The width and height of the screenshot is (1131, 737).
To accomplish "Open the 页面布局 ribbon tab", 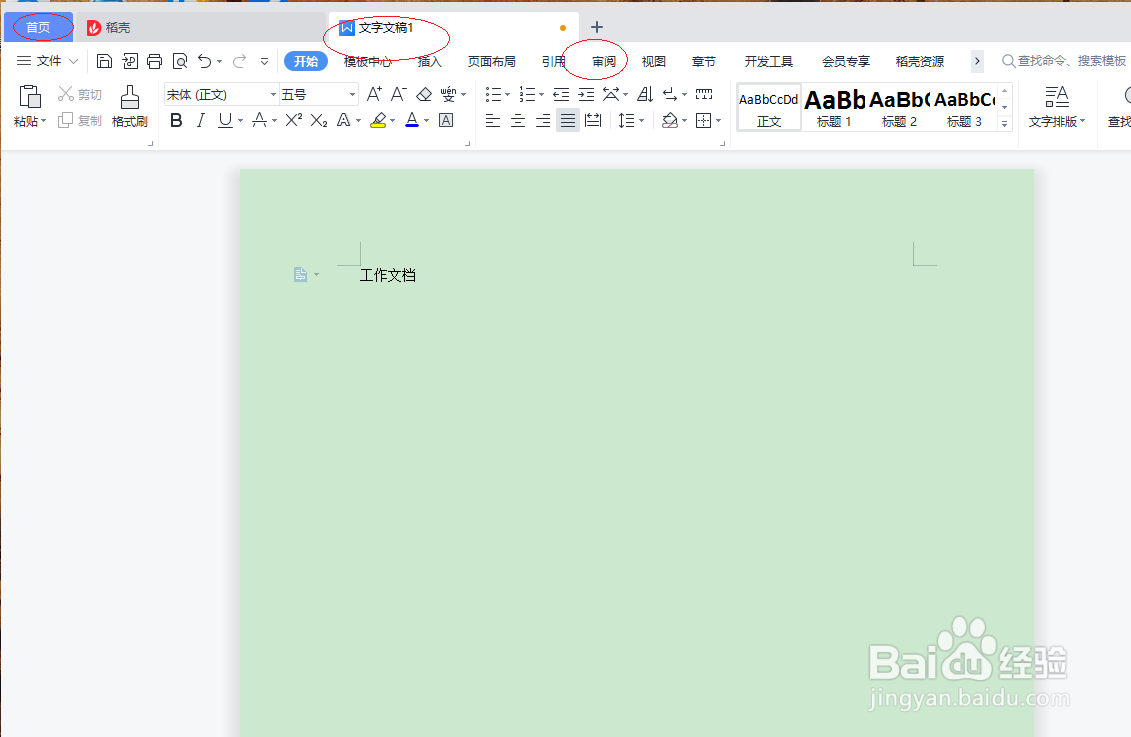I will point(492,61).
